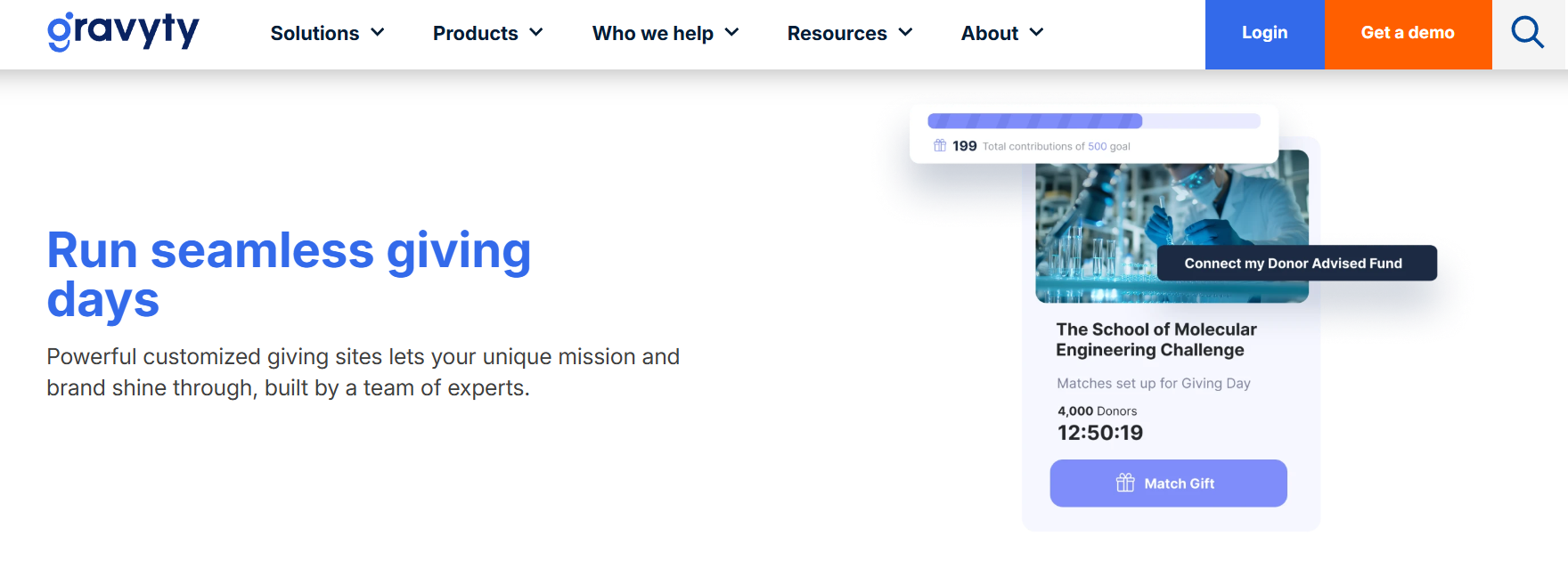Open the Products menu item
This screenshot has height=561, width=1568.
[476, 33]
